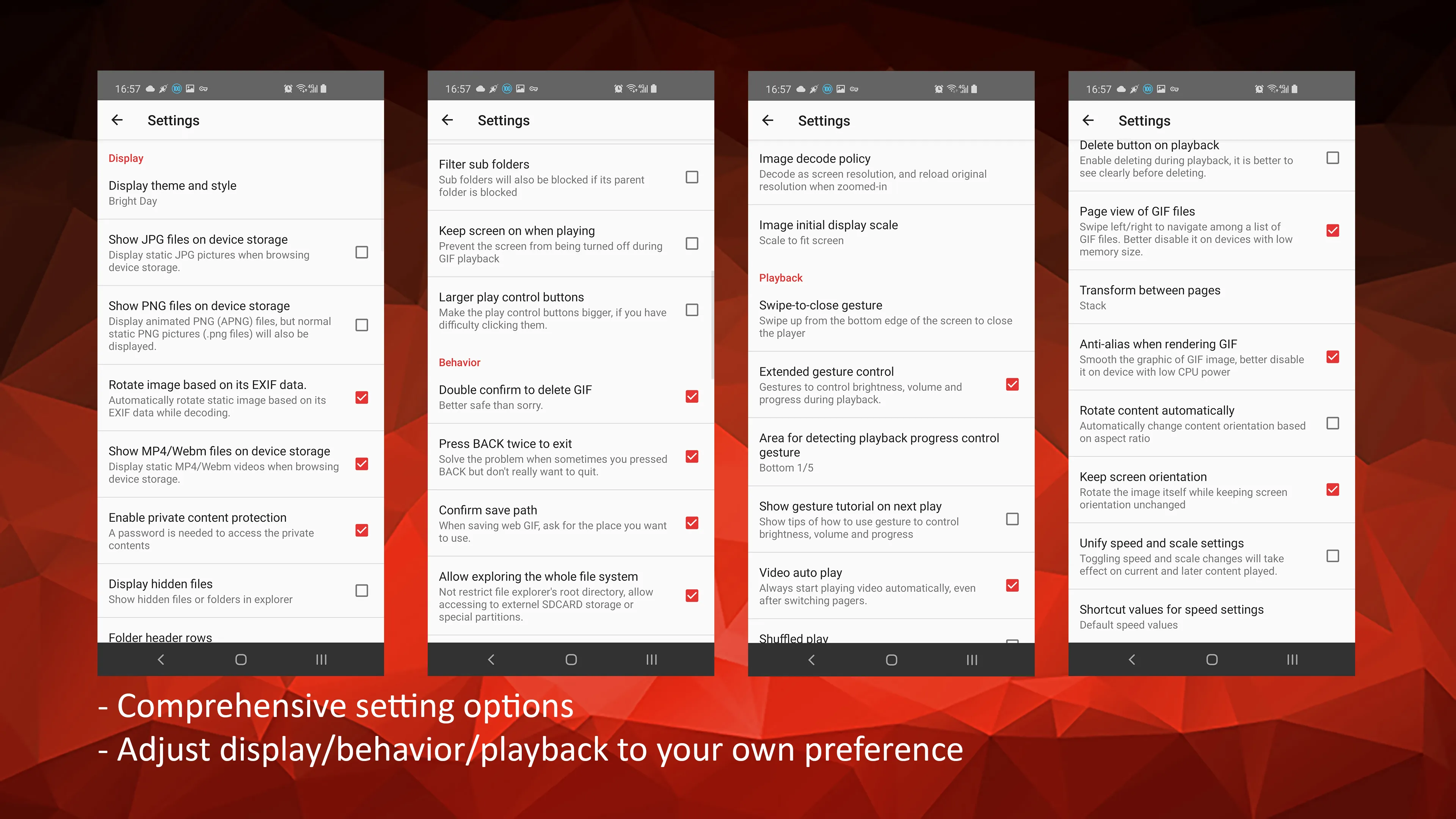Tap the back arrow icon in first Settings screen
The width and height of the screenshot is (1456, 819).
pyautogui.click(x=117, y=119)
